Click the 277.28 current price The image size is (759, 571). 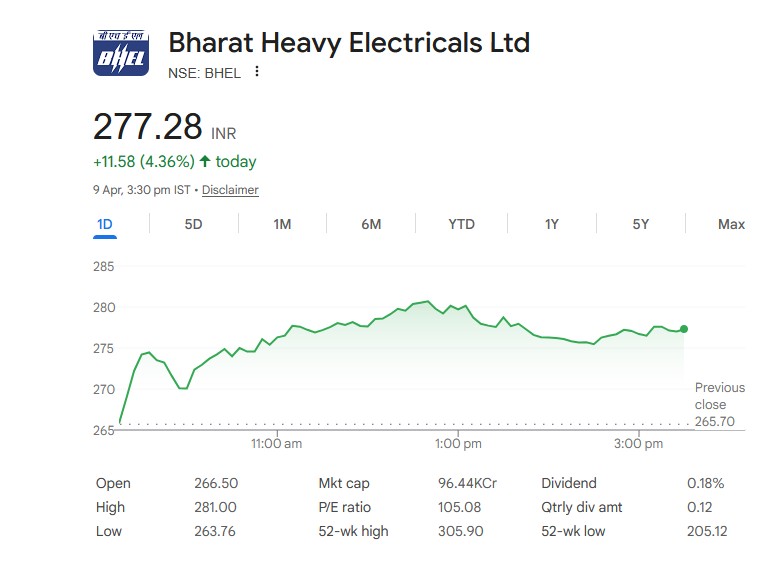pyautogui.click(x=147, y=128)
